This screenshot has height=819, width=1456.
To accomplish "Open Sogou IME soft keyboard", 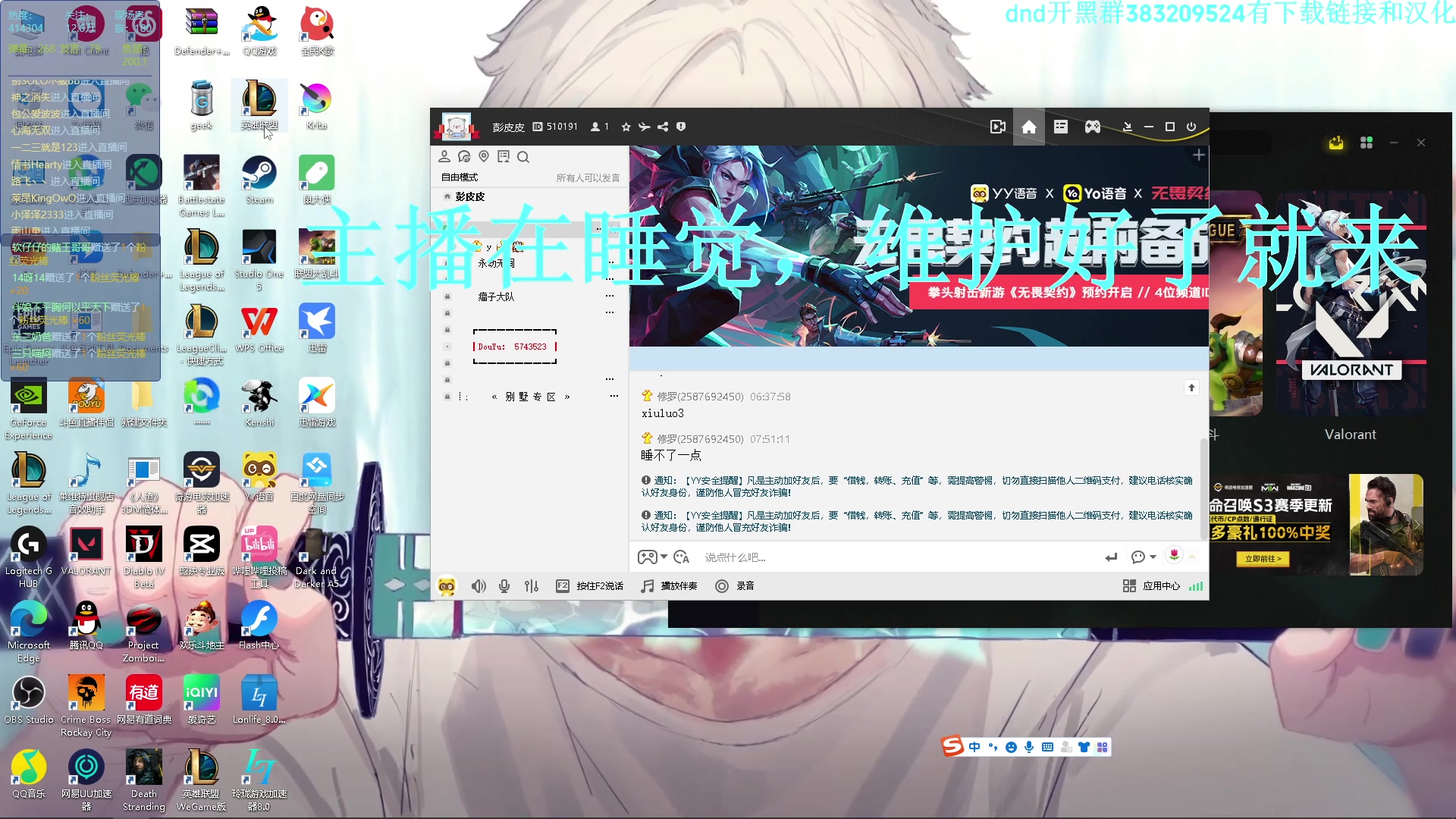I will coord(1047,747).
